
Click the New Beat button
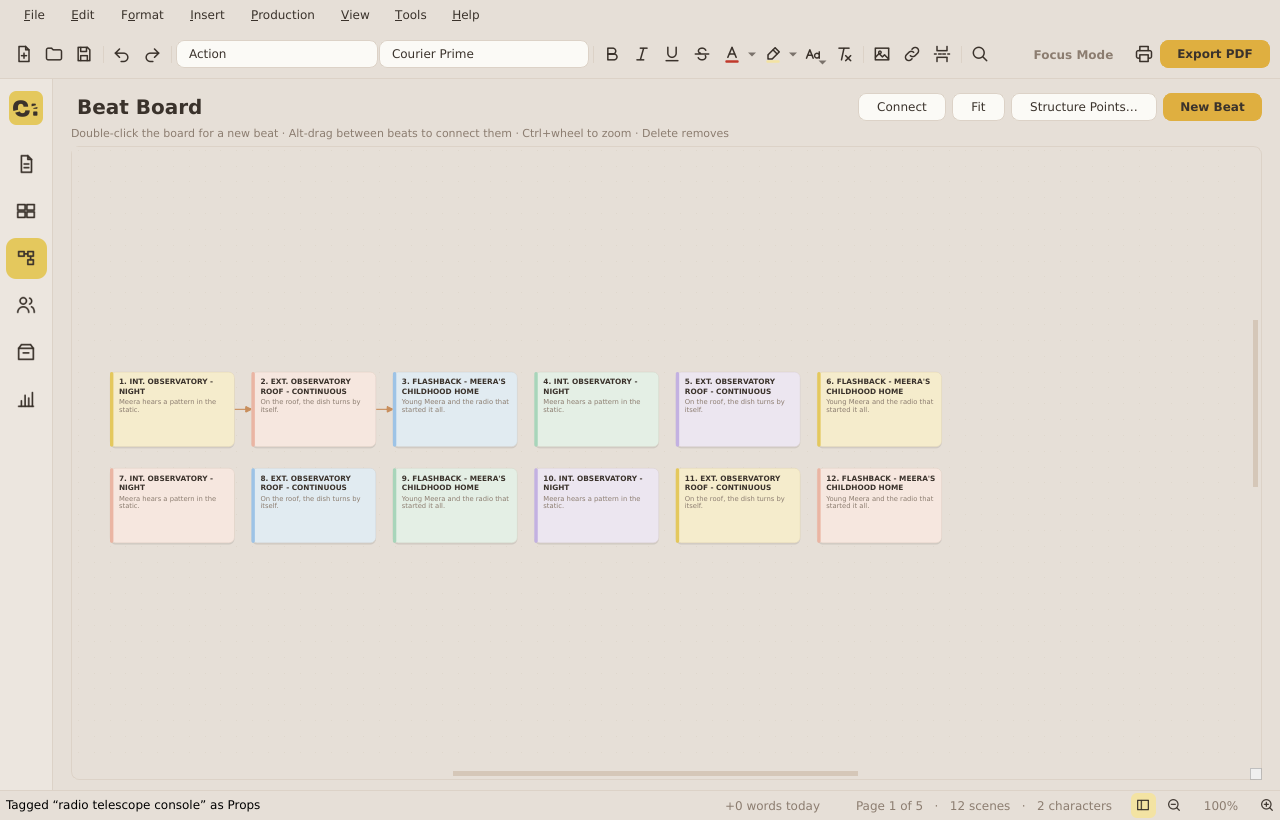point(1212,107)
